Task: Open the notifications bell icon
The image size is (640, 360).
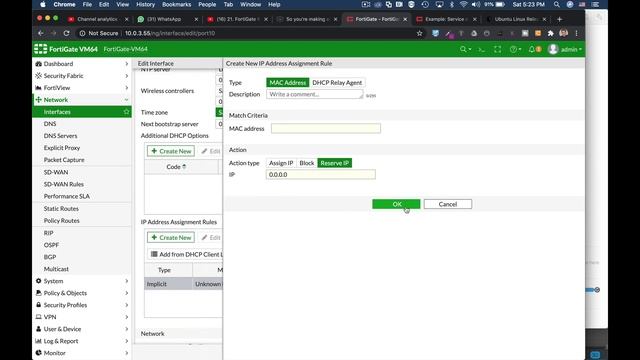Action: 531,49
